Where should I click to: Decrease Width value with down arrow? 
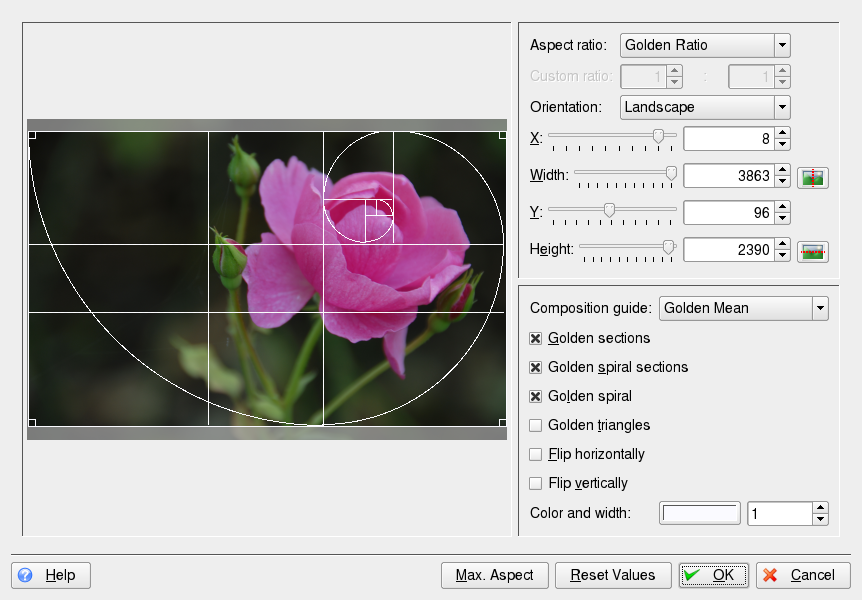coord(783,182)
